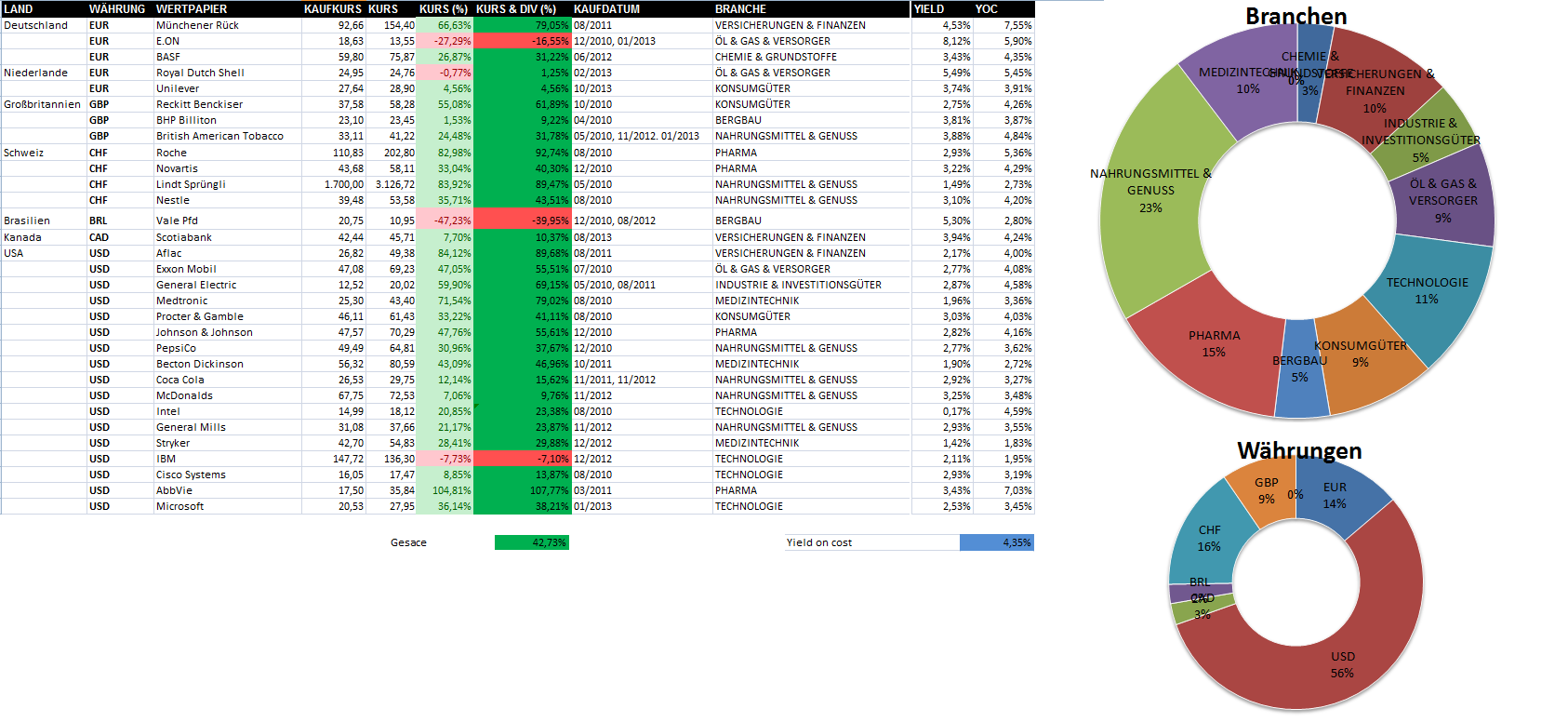Click the NAHRUNGSMITTEL & GENUSS 23% segment
This screenshot has height=722, width=1568.
[x=1150, y=191]
